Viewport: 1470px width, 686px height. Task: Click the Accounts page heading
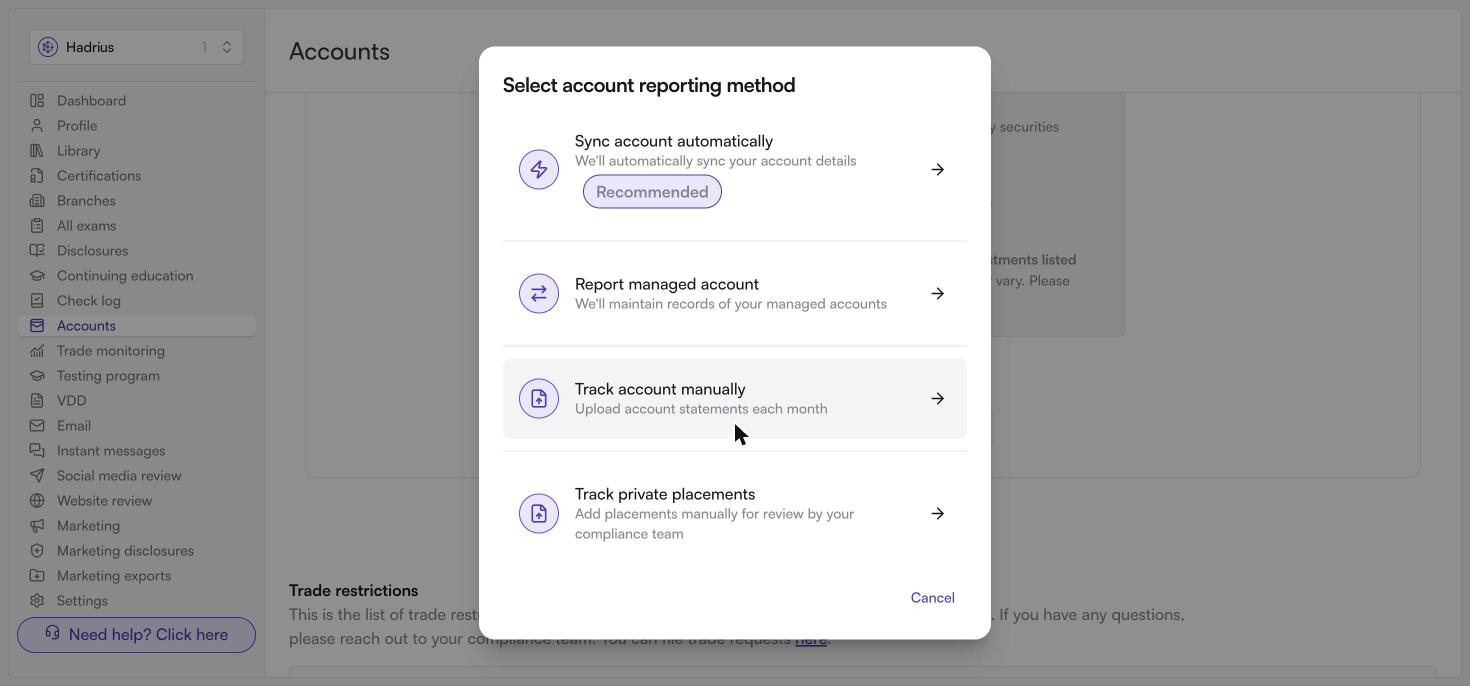339,51
